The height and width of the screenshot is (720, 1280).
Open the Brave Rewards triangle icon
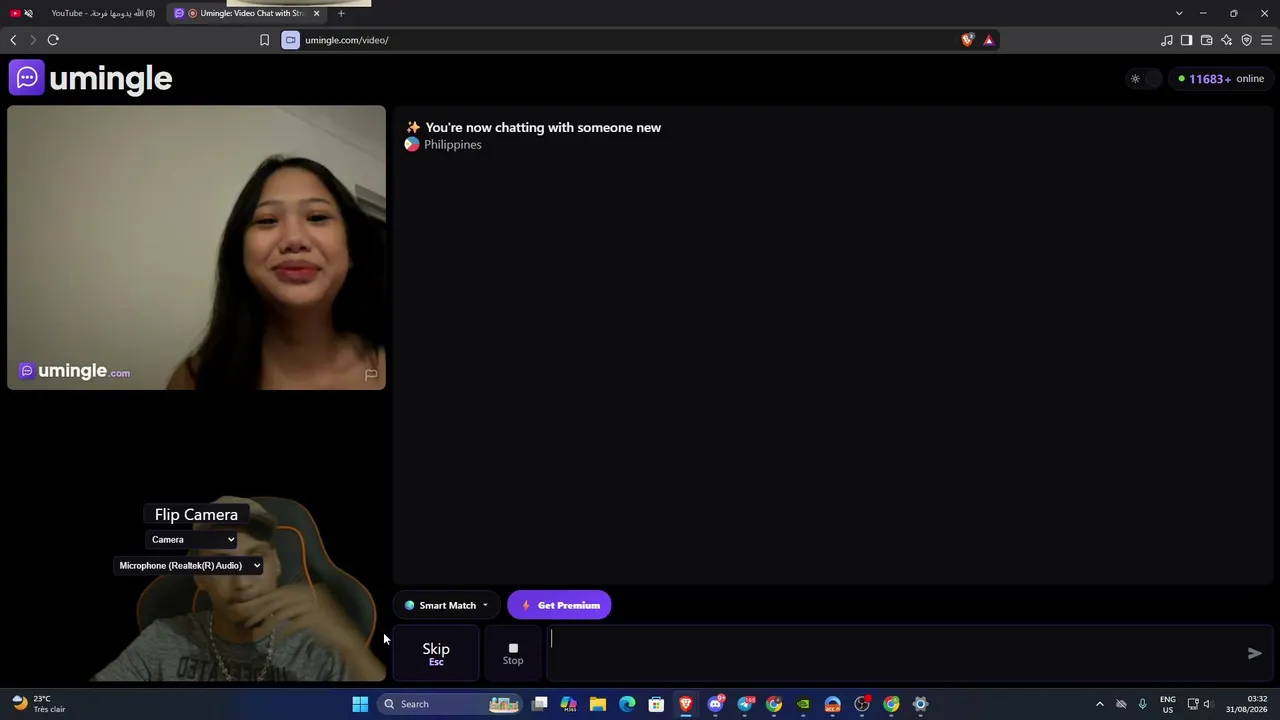tap(988, 40)
